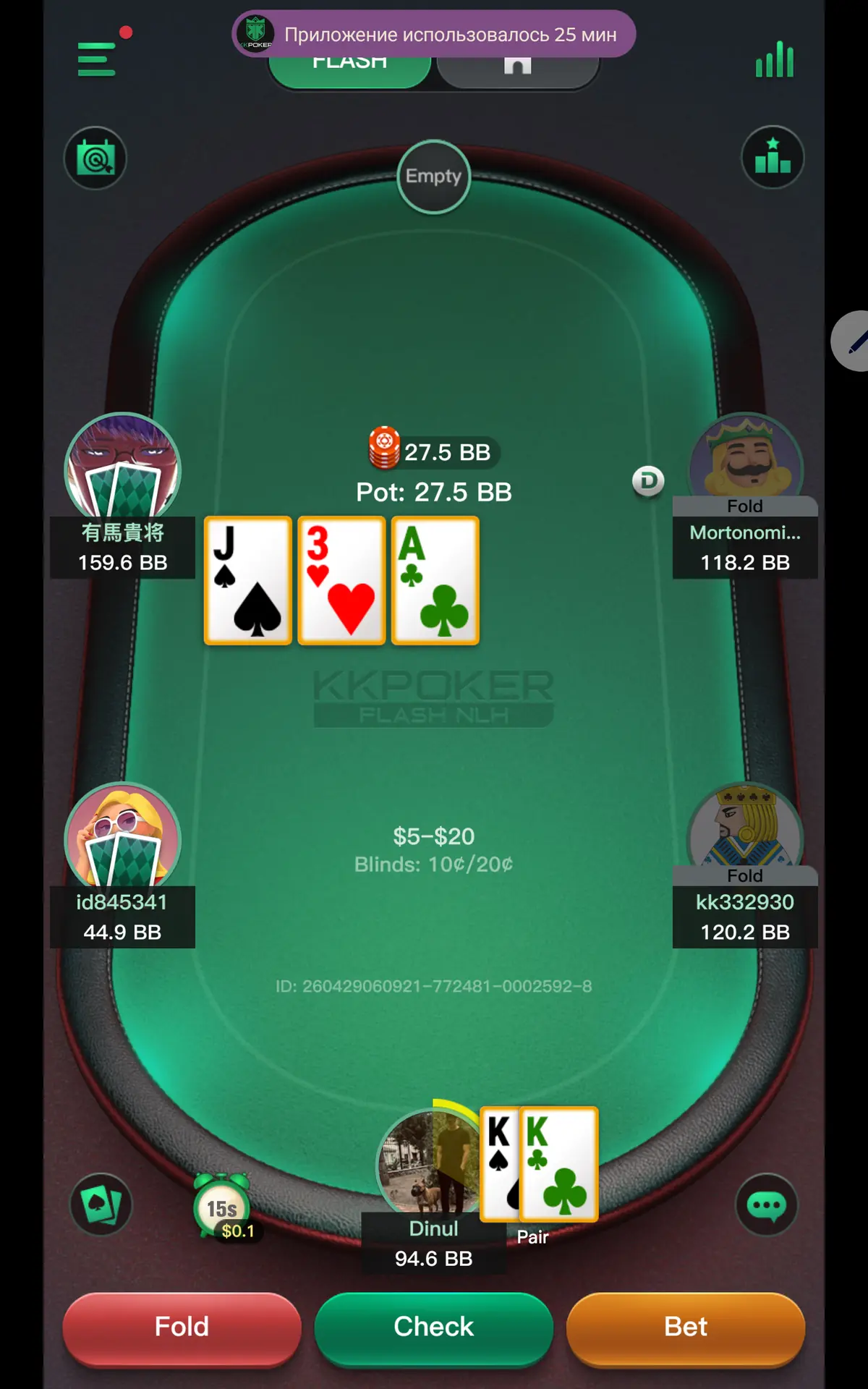Switch to the home tab
Viewport: 868px width, 1389px height.
[518, 69]
